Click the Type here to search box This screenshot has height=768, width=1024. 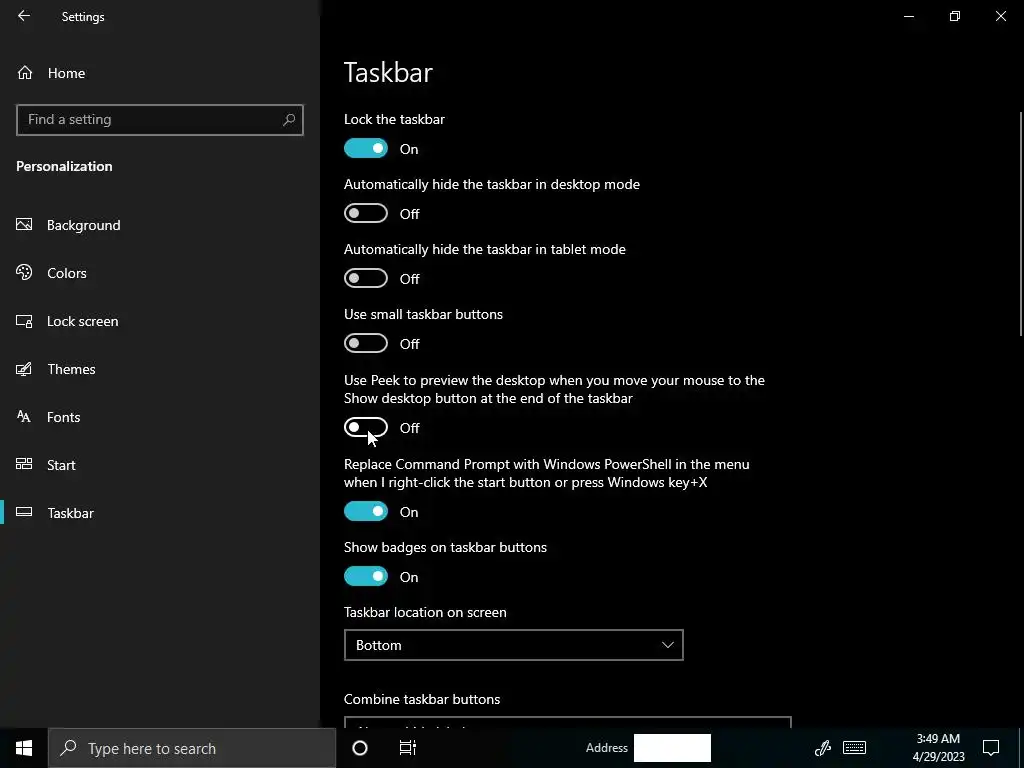pos(192,748)
